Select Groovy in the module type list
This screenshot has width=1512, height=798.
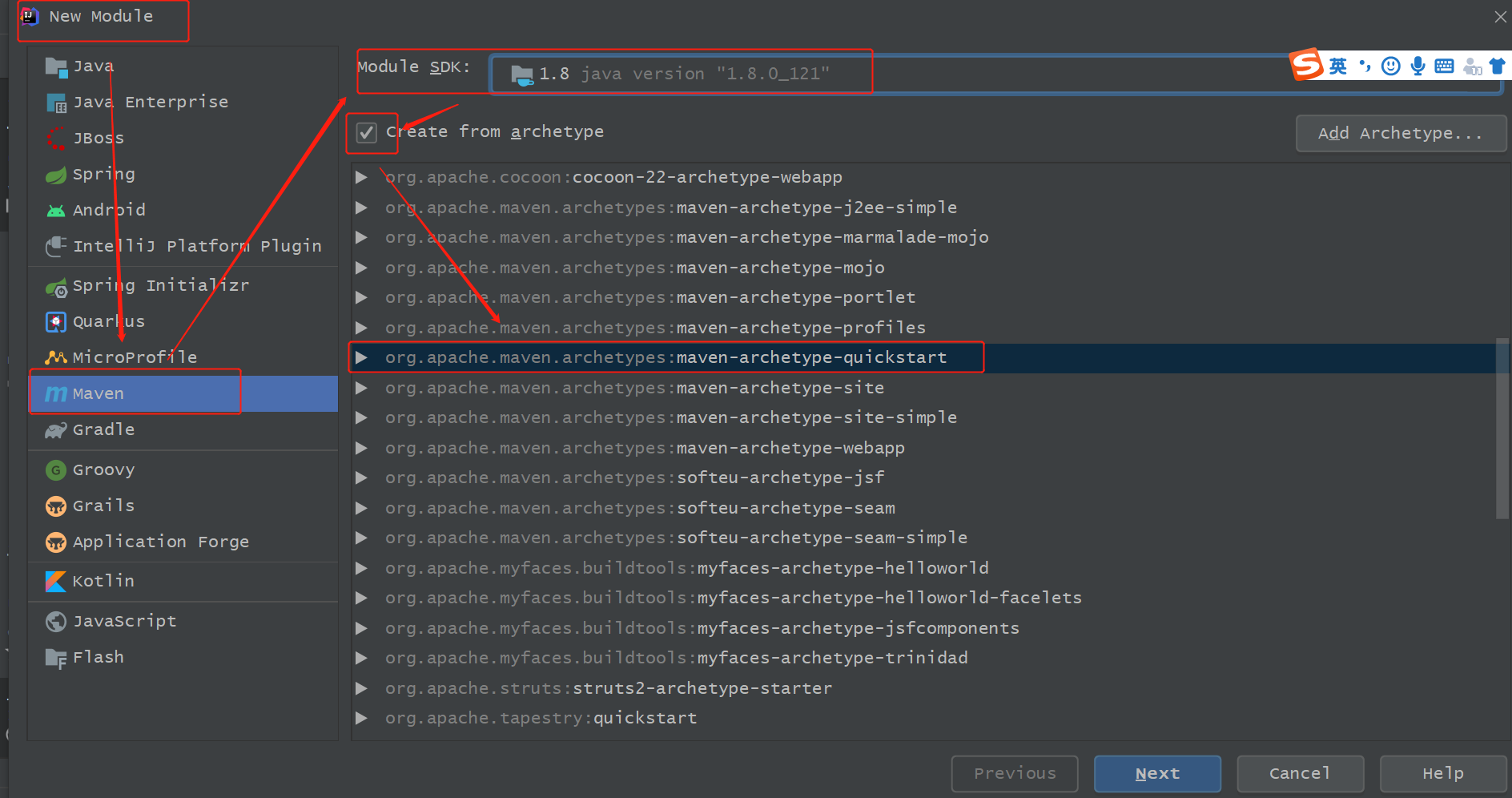[x=183, y=470]
